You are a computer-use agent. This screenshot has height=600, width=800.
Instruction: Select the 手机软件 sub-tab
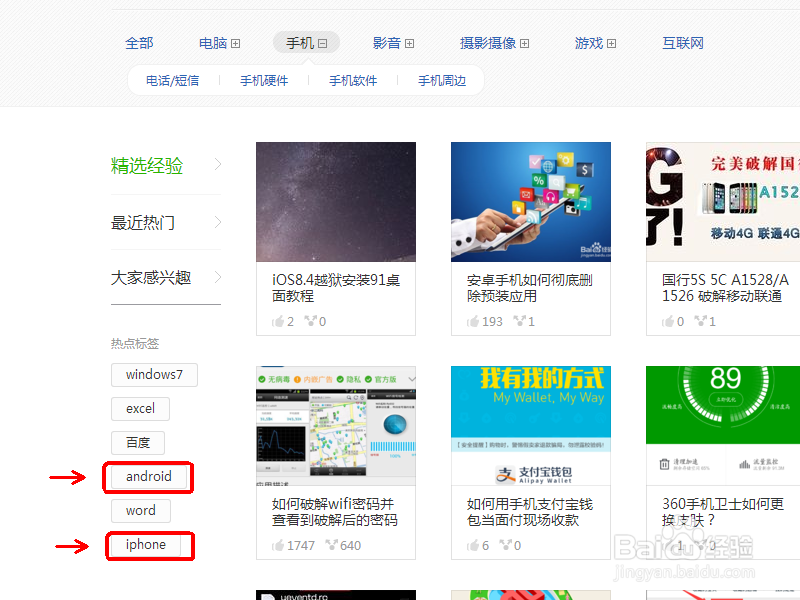click(355, 80)
